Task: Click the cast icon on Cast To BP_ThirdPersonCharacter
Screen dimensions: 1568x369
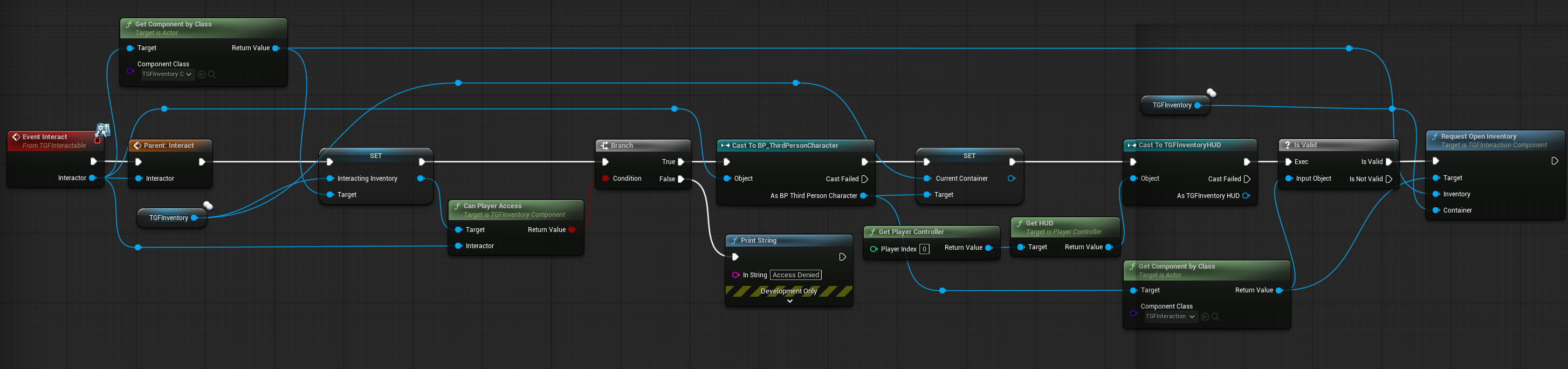Action: 725,146
